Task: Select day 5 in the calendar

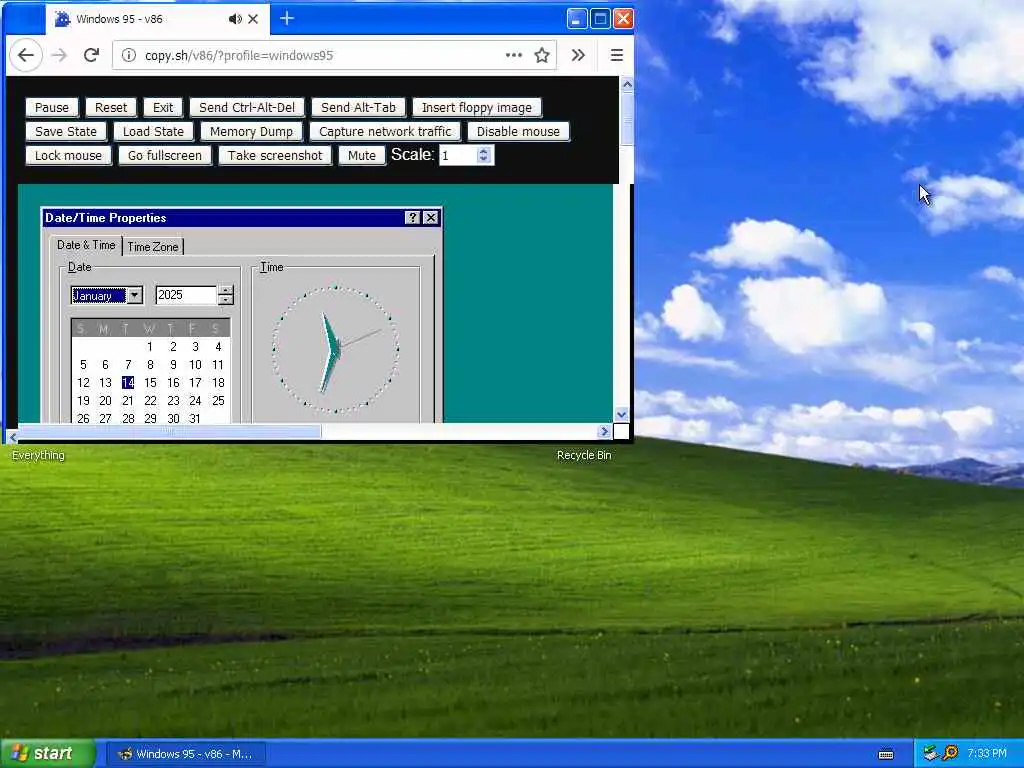Action: (x=83, y=364)
